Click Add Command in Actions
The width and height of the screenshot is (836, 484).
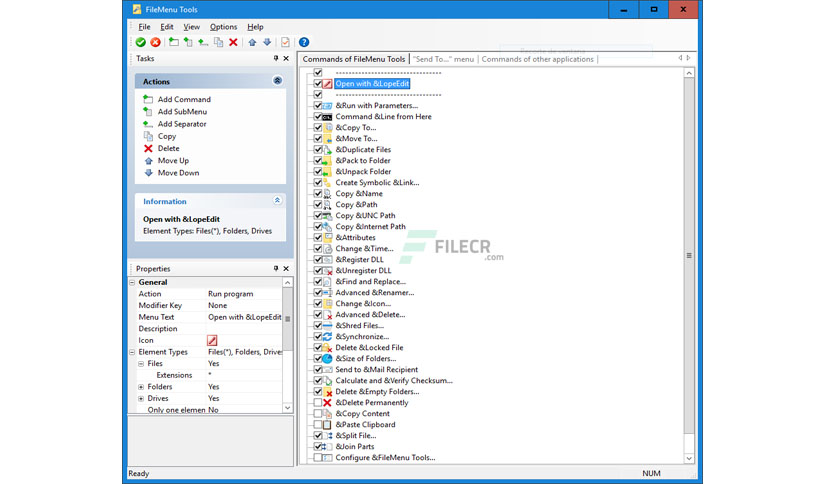184,99
